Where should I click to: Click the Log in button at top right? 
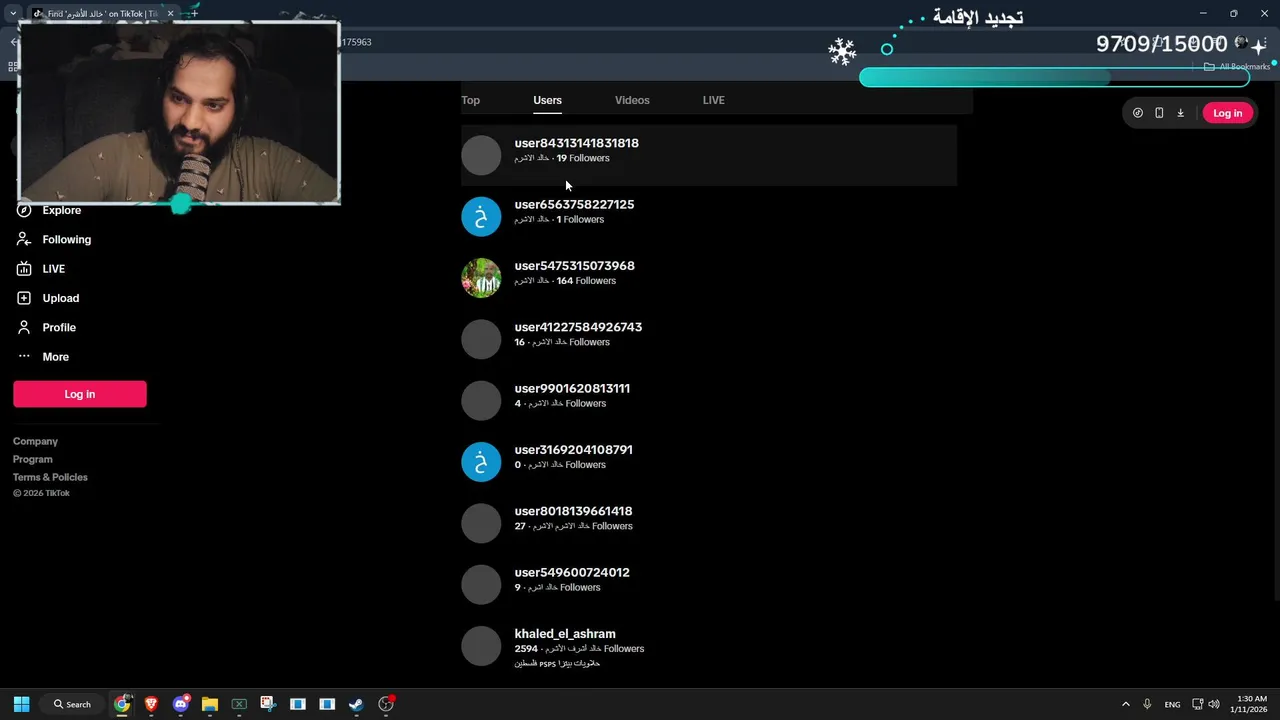coord(1227,113)
